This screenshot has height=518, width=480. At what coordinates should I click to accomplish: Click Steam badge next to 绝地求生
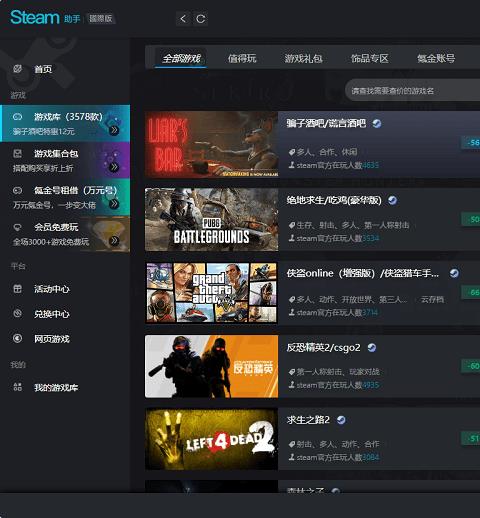pyautogui.click(x=393, y=200)
